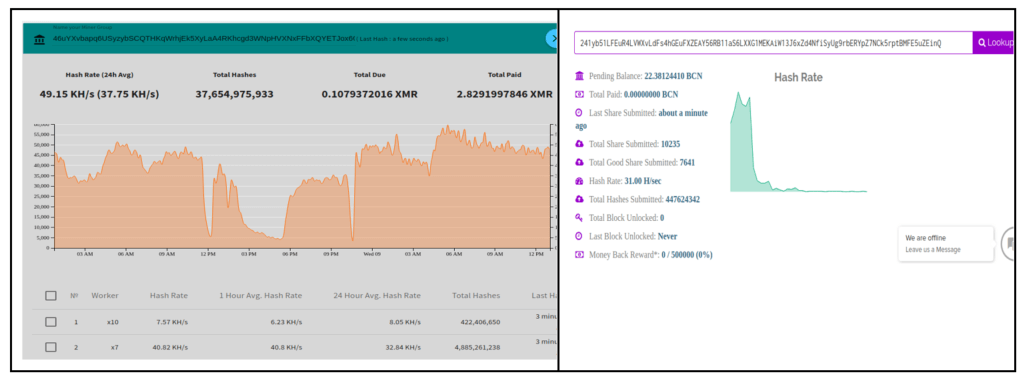Click the Total Hashes value 37,654,975,933
Image resolution: width=1024 pixels, height=380 pixels.
[234, 95]
